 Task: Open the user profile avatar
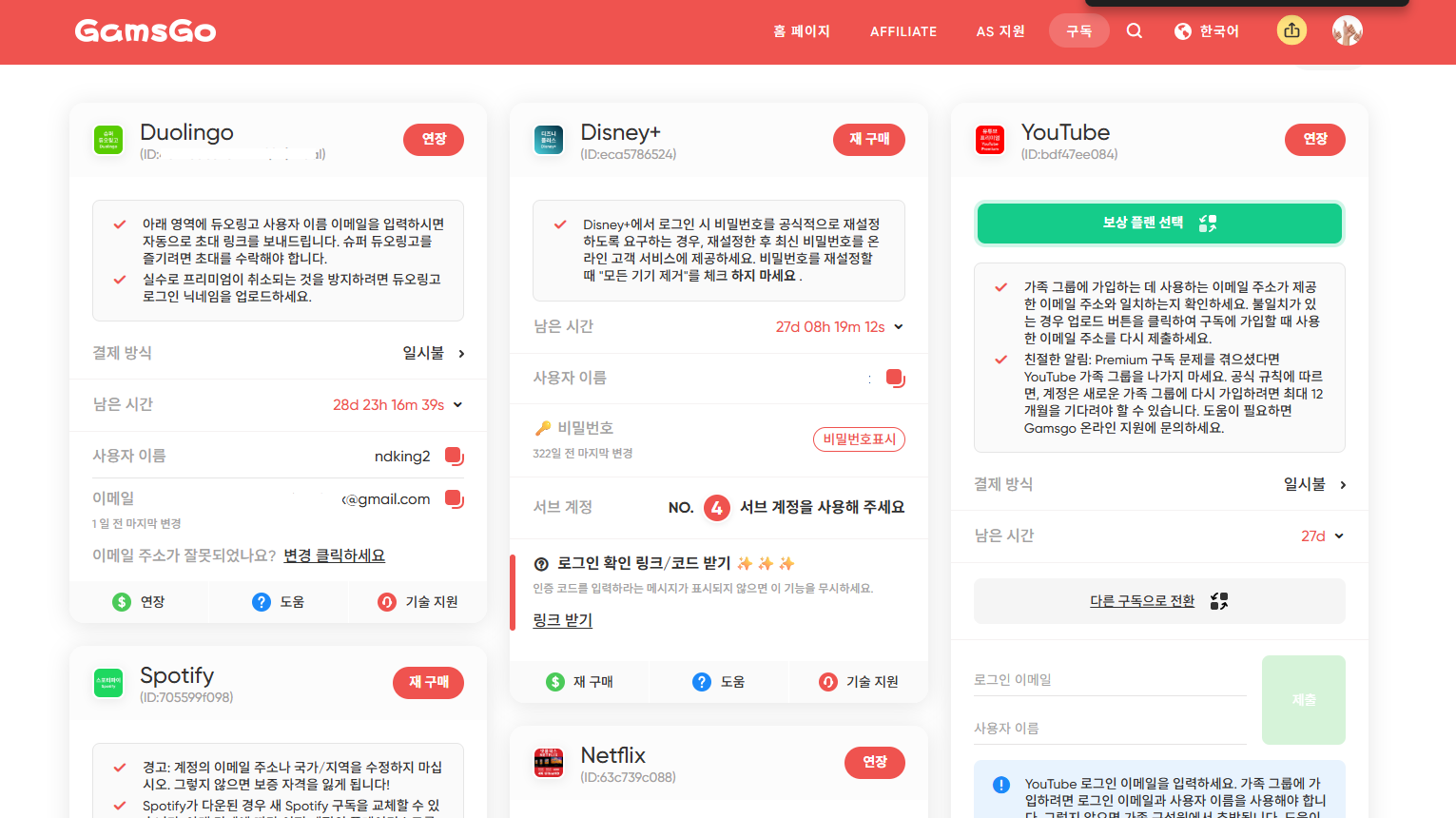[1348, 30]
